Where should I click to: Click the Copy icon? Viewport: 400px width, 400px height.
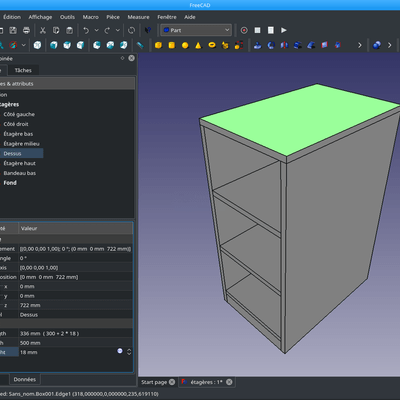click(56, 30)
